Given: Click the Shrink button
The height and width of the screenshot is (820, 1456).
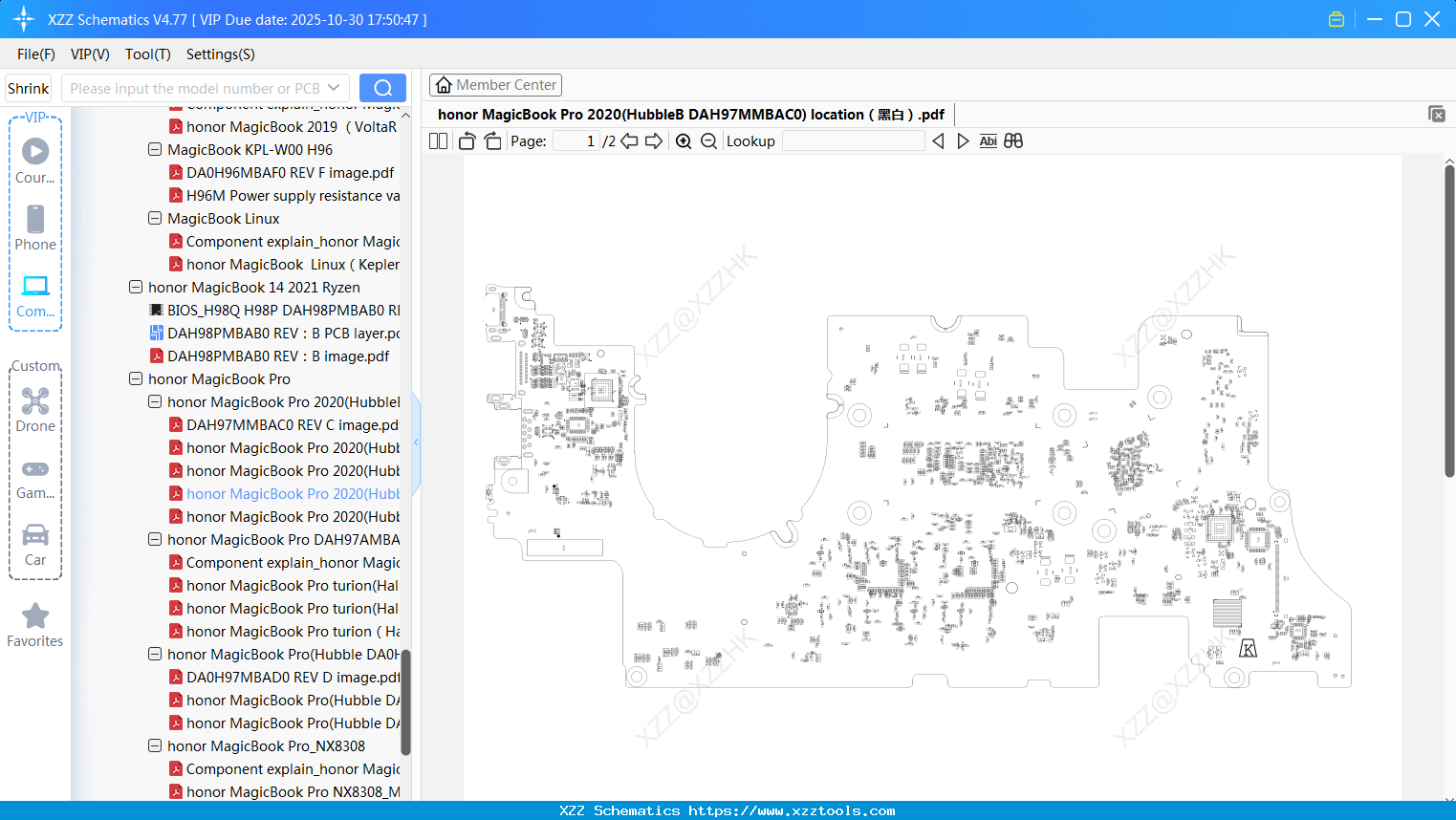Looking at the screenshot, I should point(29,88).
